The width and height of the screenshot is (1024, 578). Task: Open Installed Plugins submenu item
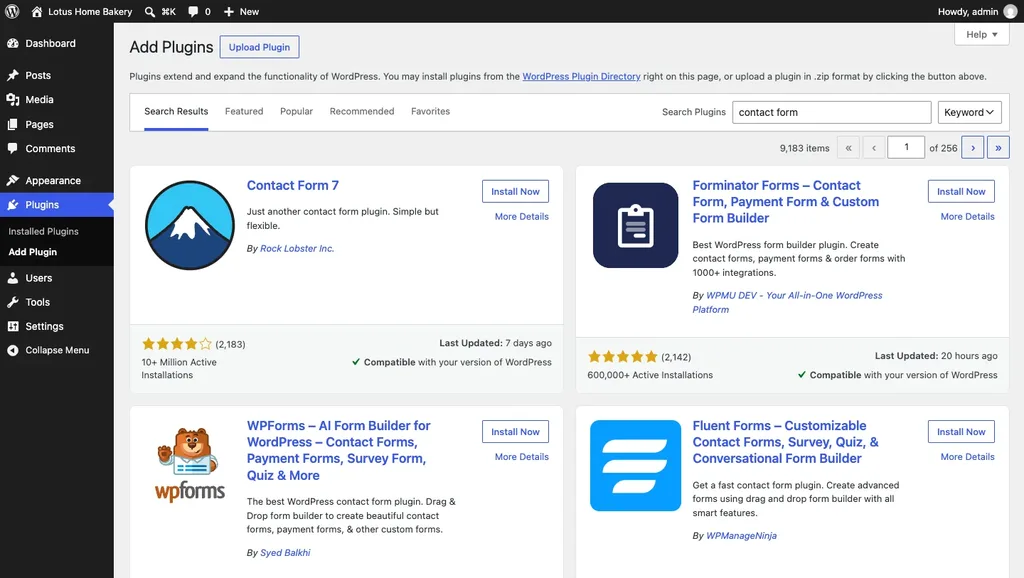click(43, 231)
